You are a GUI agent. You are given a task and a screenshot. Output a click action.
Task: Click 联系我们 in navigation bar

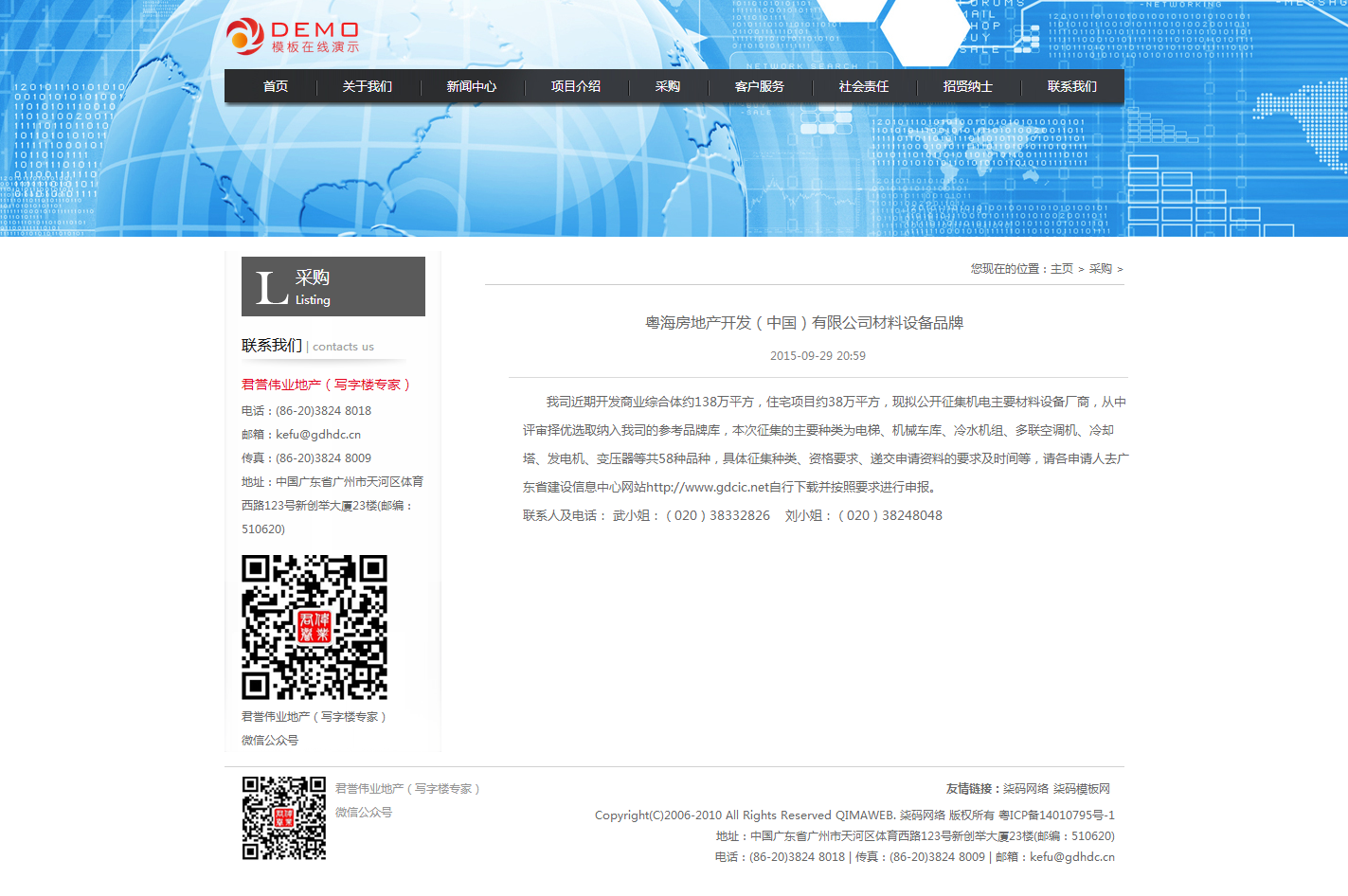click(1072, 86)
